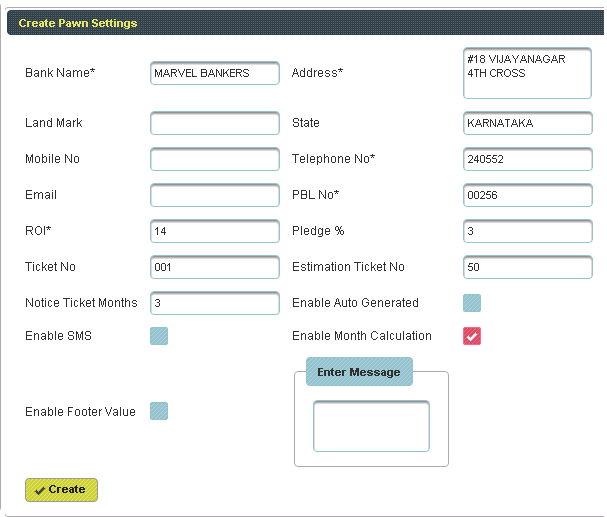Click the State input field
The image size is (607, 517).
[x=527, y=123]
